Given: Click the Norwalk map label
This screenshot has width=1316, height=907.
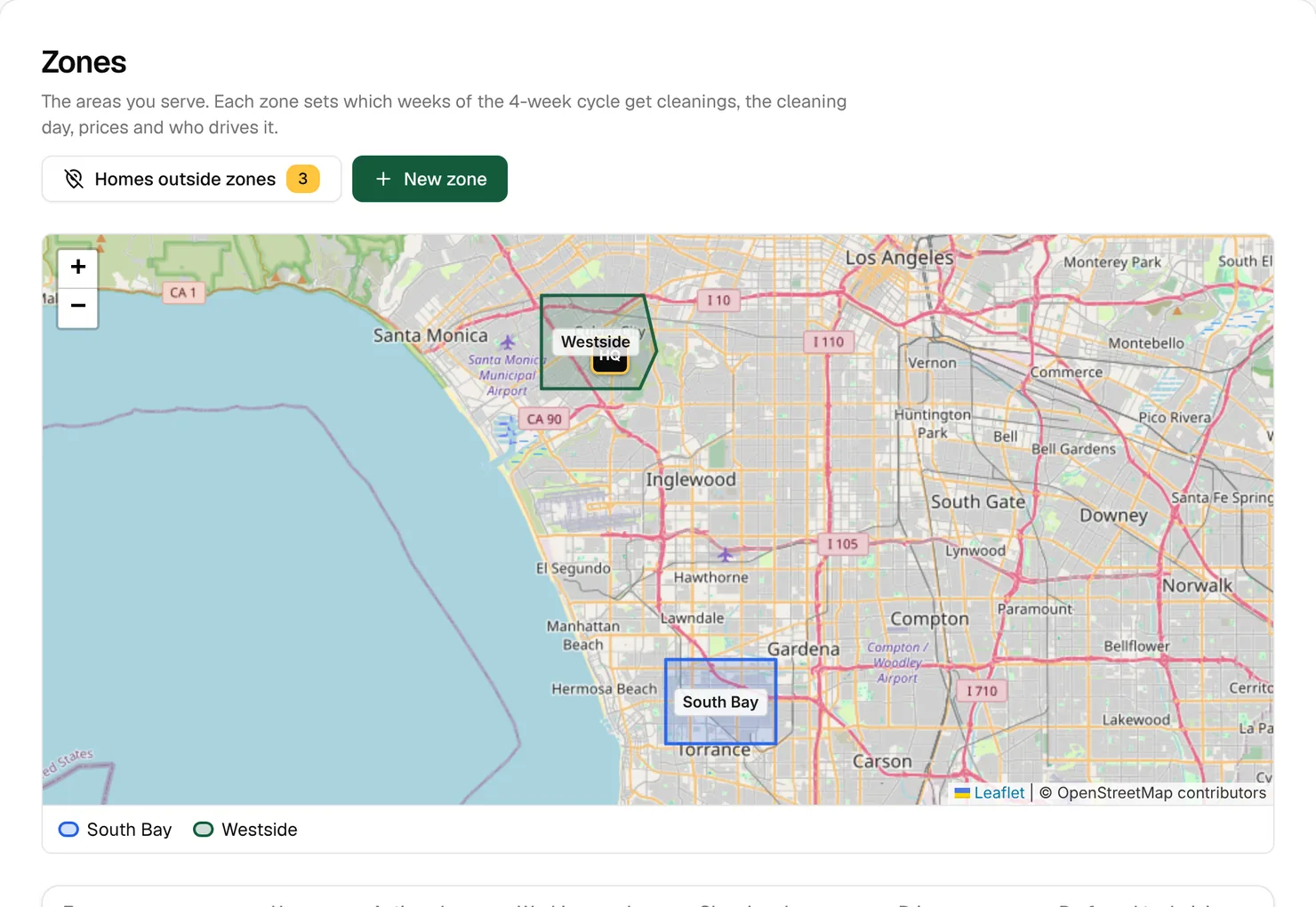Looking at the screenshot, I should point(1197,585).
